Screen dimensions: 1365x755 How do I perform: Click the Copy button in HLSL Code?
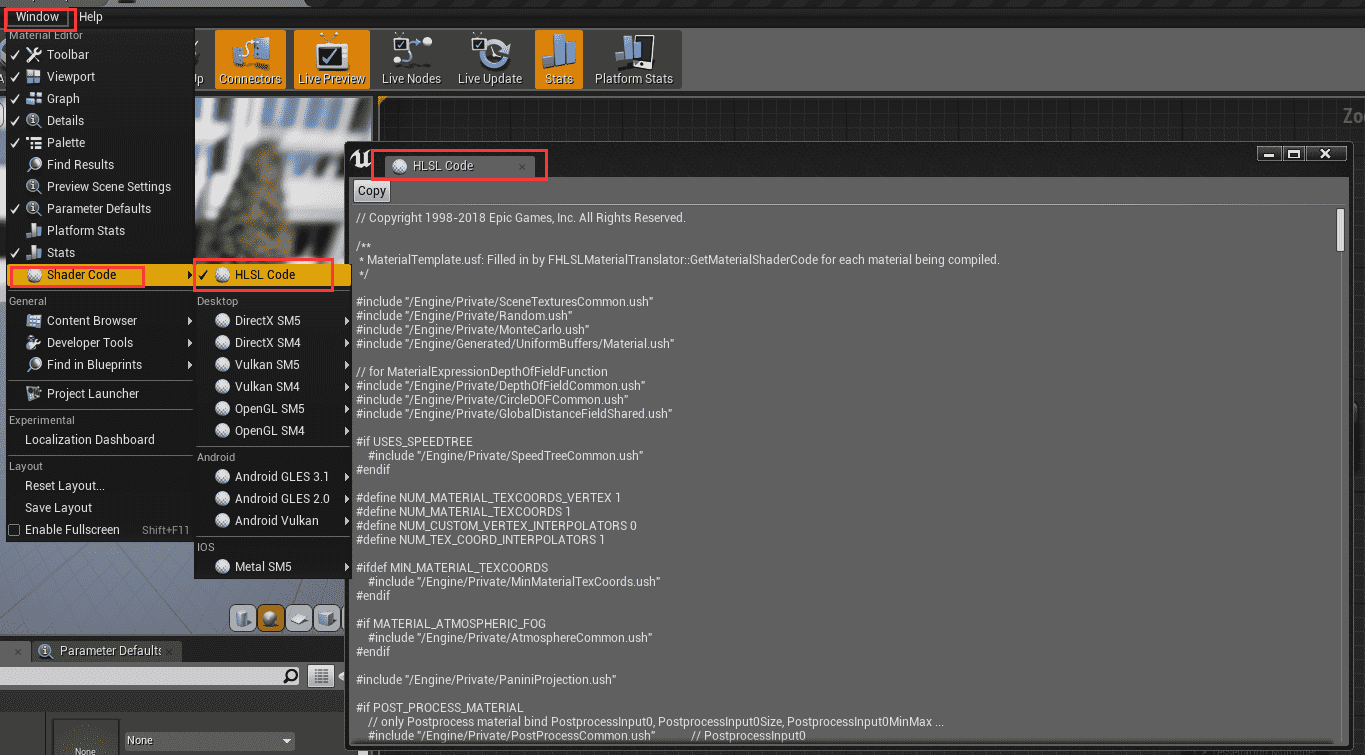click(372, 191)
